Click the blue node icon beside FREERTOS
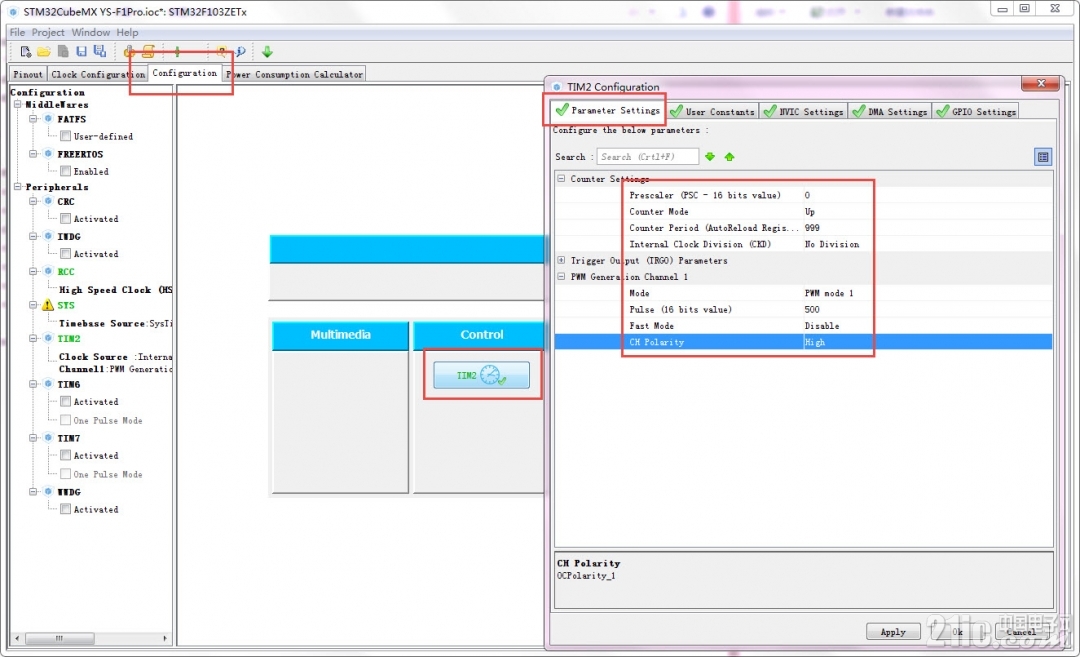This screenshot has height=657, width=1080. 48,154
